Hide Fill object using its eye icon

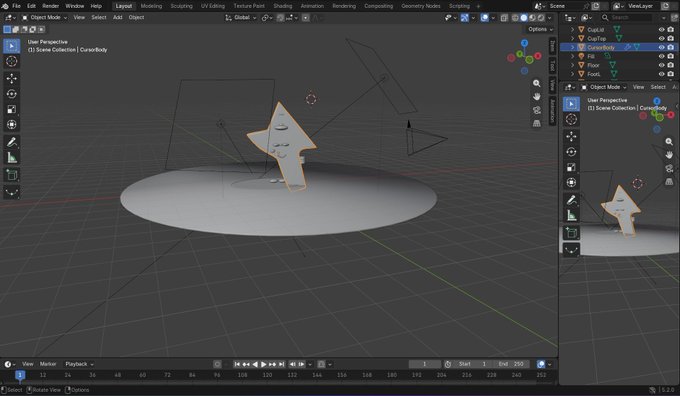tap(661, 56)
